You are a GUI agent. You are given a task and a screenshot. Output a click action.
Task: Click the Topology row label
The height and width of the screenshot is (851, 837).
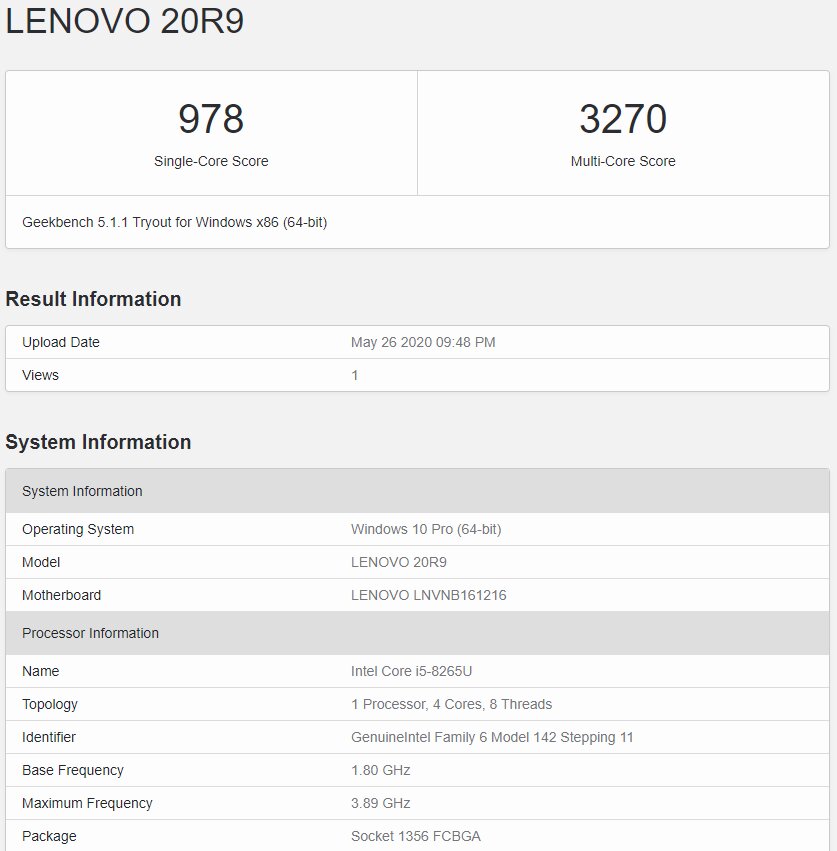[50, 704]
